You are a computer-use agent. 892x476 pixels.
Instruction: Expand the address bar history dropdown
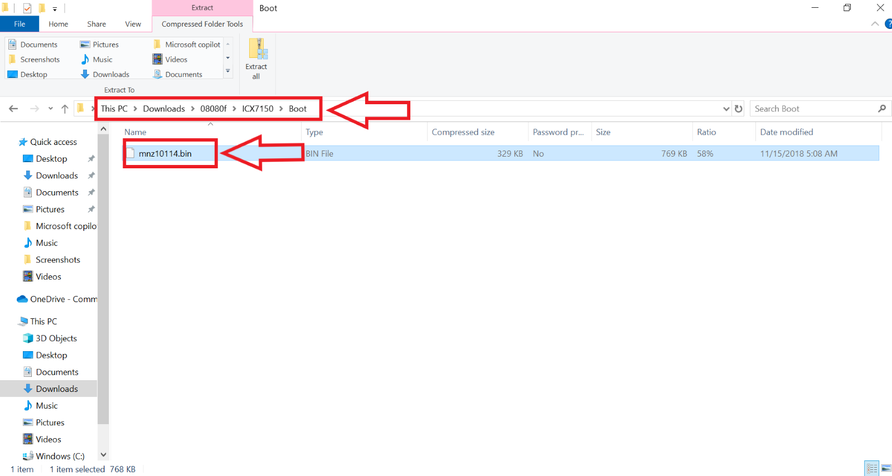(725, 109)
